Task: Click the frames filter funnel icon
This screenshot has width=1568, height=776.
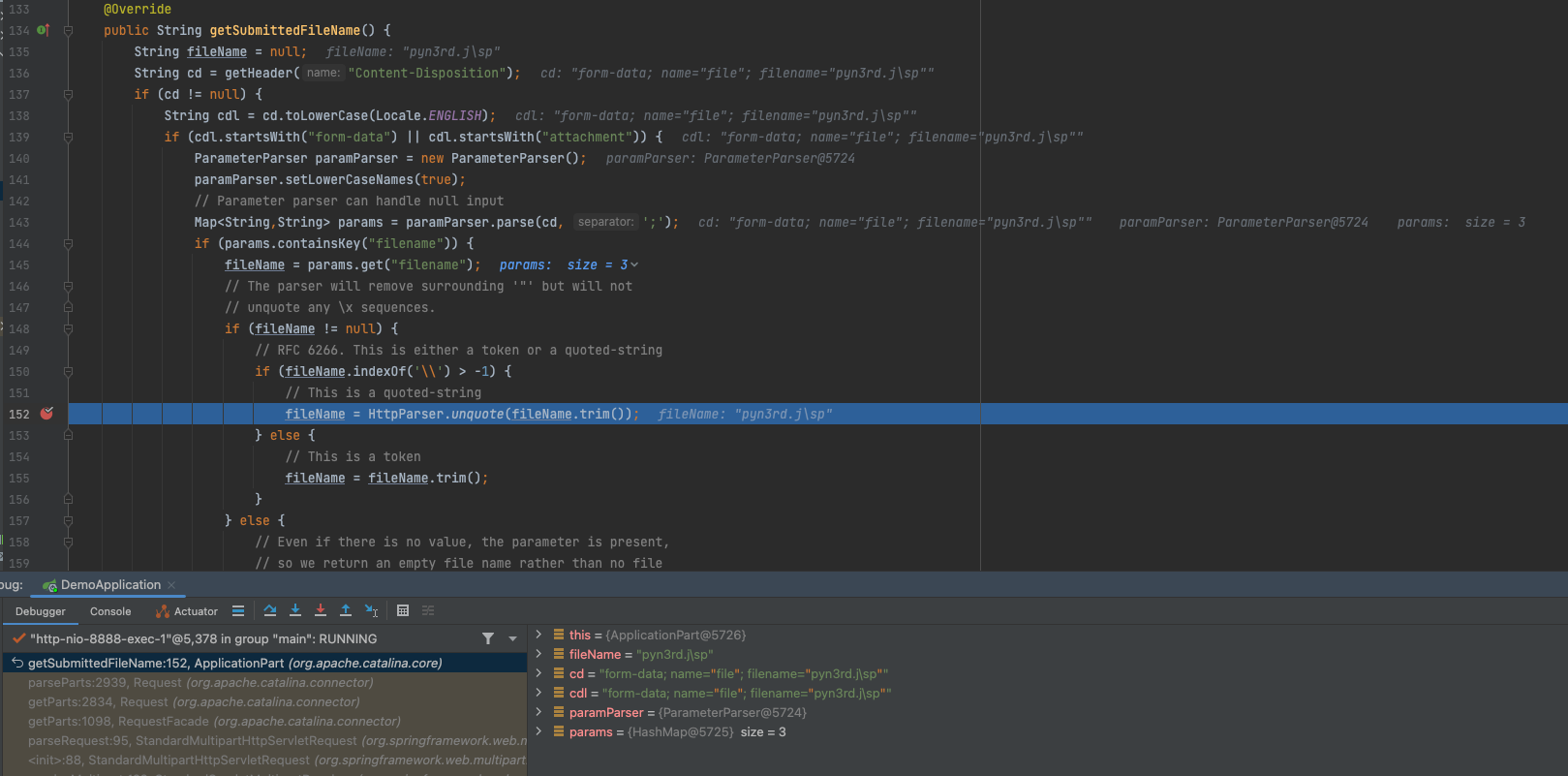Action: click(488, 638)
